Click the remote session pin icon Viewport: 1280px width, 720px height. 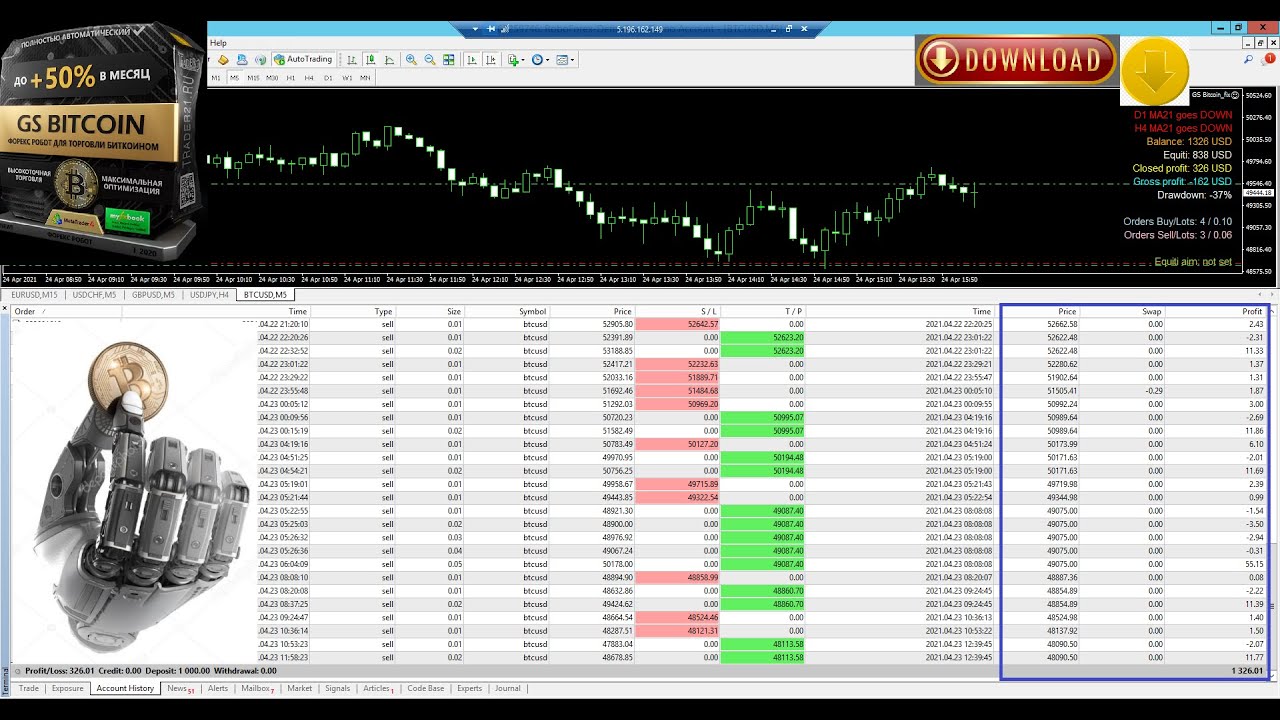pos(491,29)
